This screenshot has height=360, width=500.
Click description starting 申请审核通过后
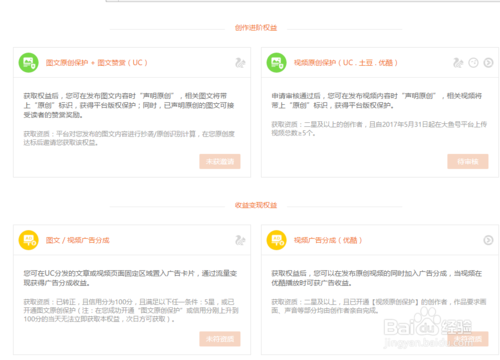pos(377,101)
